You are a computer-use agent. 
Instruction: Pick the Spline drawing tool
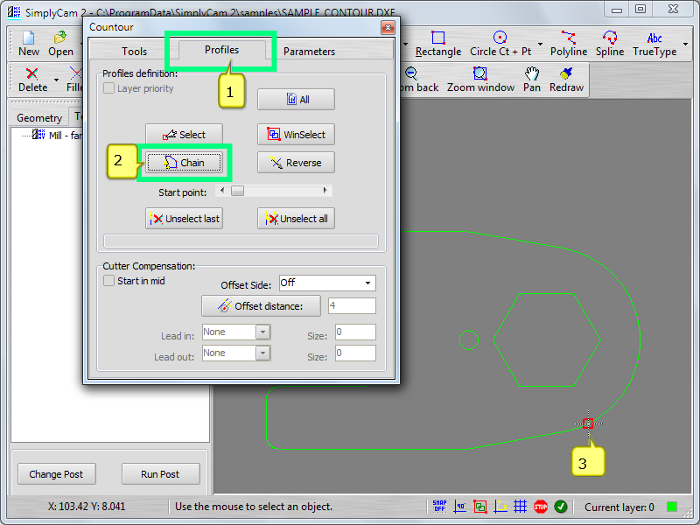click(610, 44)
